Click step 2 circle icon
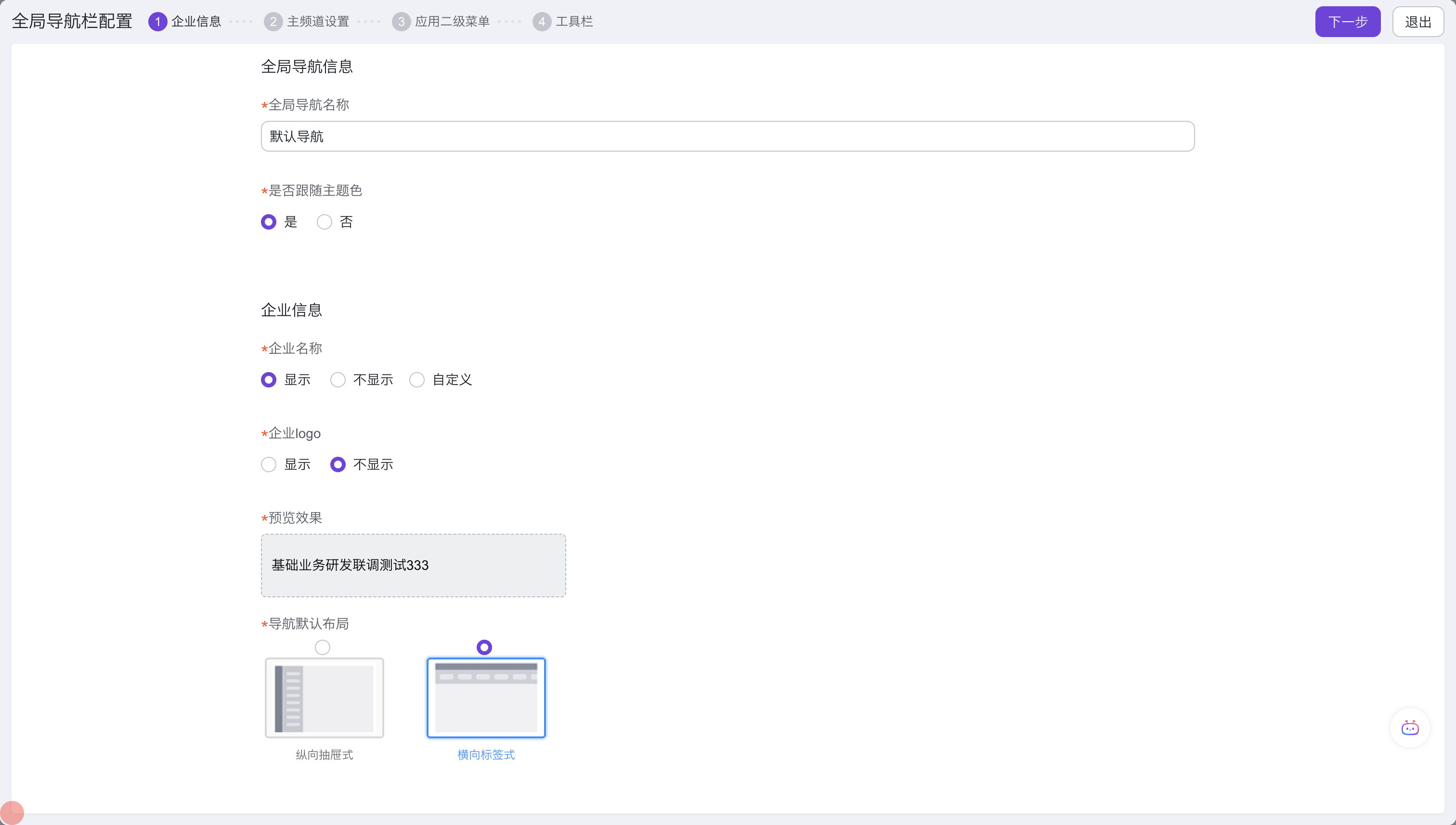 [273, 22]
